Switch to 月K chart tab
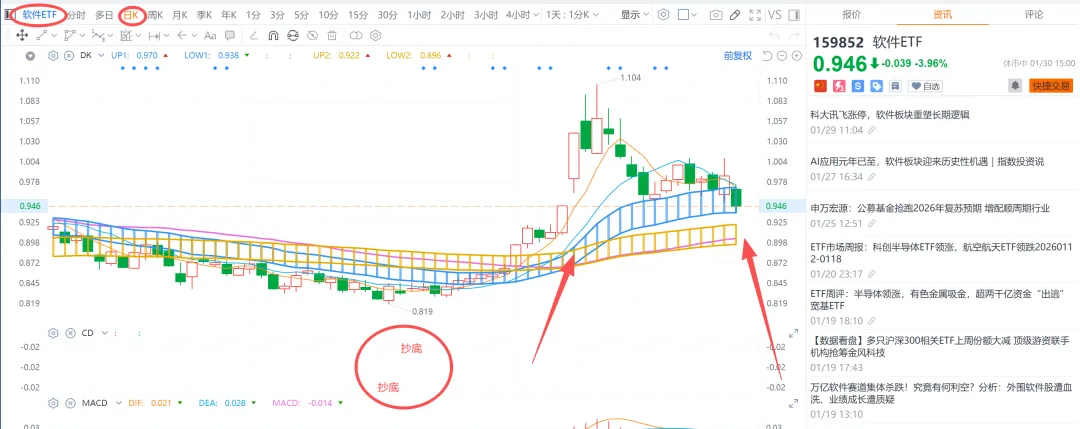This screenshot has height=429, width=1080. [180, 14]
